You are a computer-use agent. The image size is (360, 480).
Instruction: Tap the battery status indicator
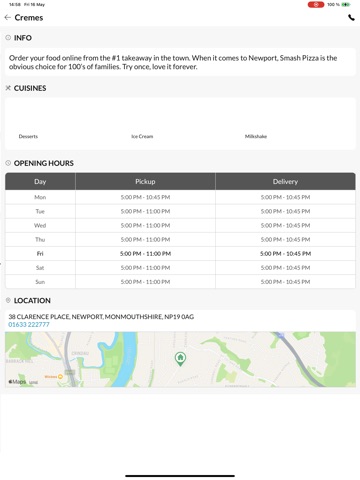point(346,5)
